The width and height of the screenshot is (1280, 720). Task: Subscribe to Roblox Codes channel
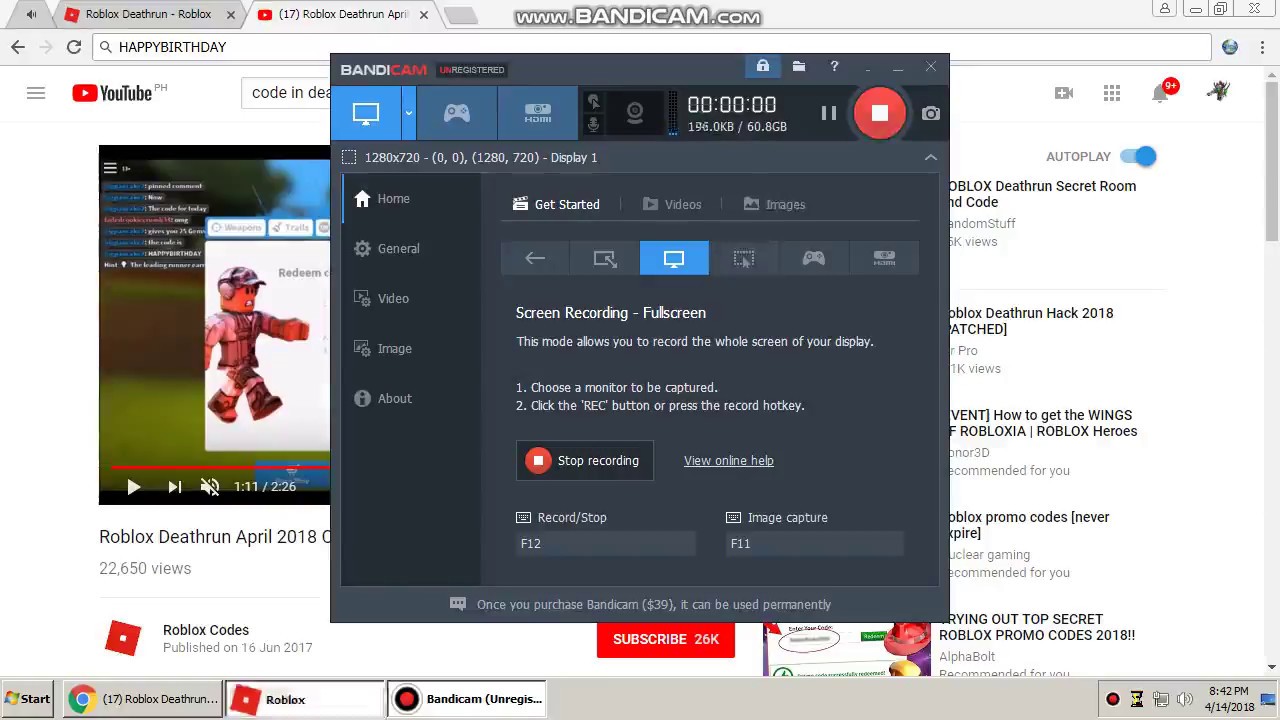(x=666, y=639)
